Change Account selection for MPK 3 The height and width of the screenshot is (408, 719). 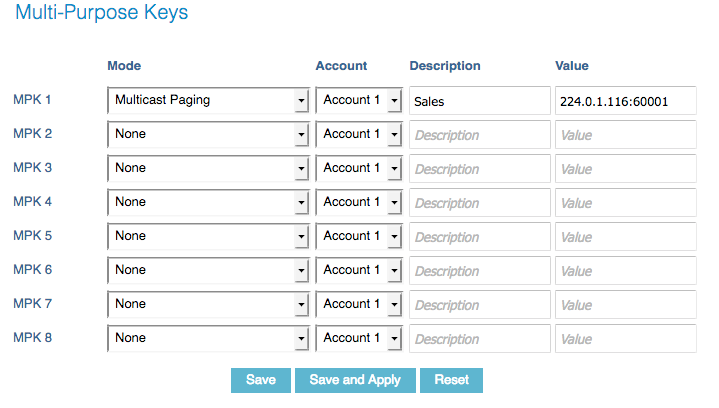[358, 168]
